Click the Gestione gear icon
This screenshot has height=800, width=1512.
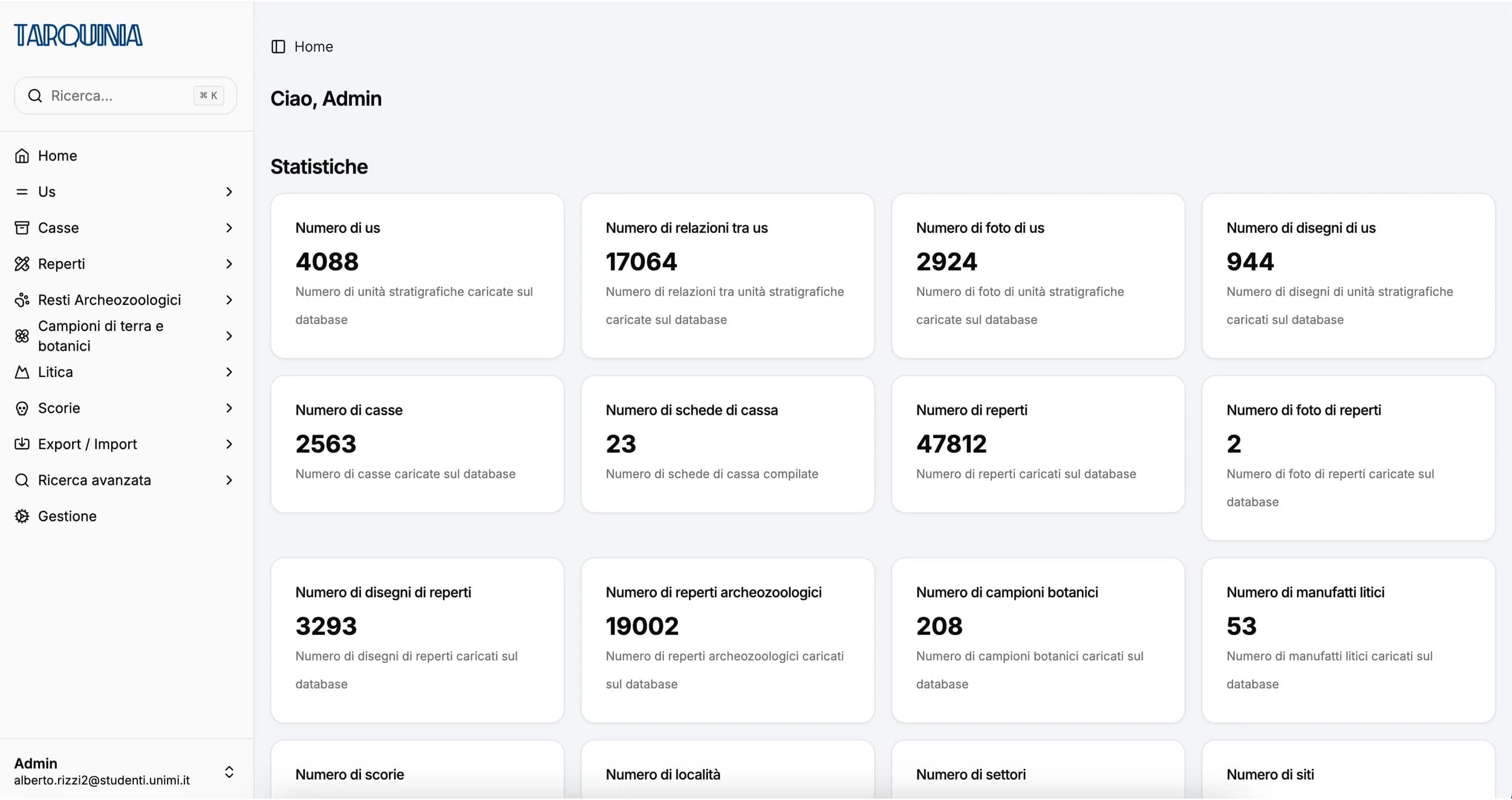click(22, 516)
